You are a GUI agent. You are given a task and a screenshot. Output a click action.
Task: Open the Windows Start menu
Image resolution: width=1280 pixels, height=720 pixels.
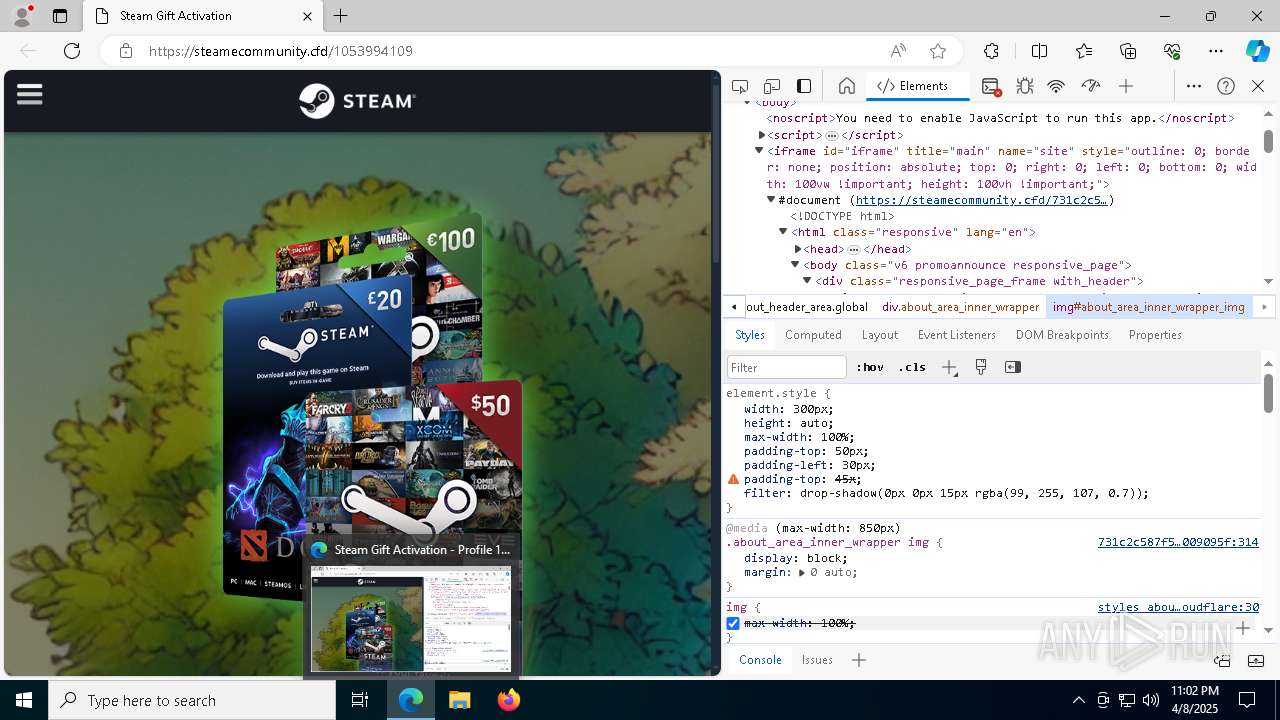(x=24, y=700)
